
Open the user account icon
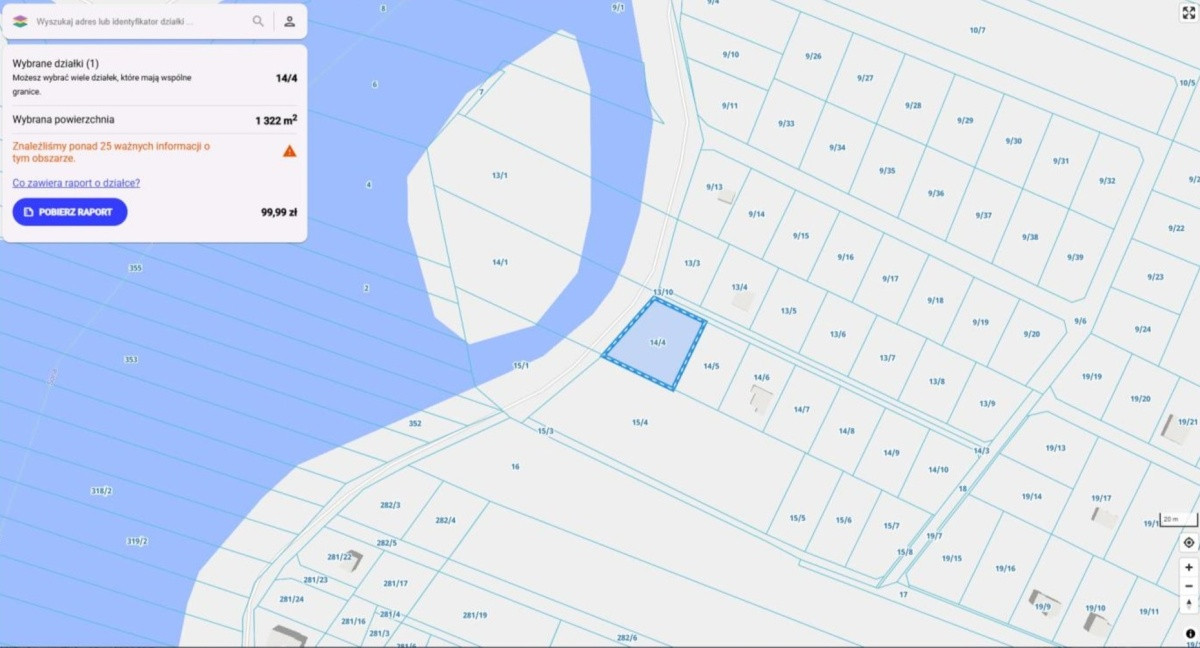289,21
